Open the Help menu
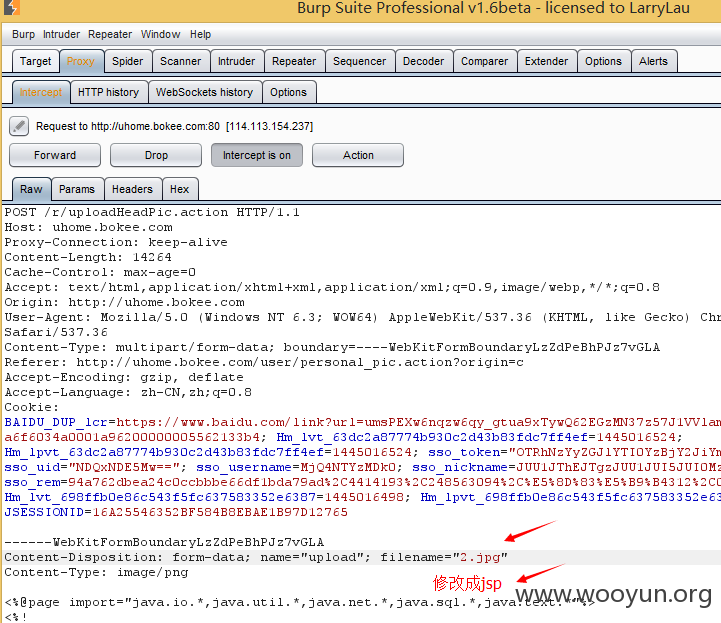Image resolution: width=721 pixels, height=623 pixels. (200, 34)
